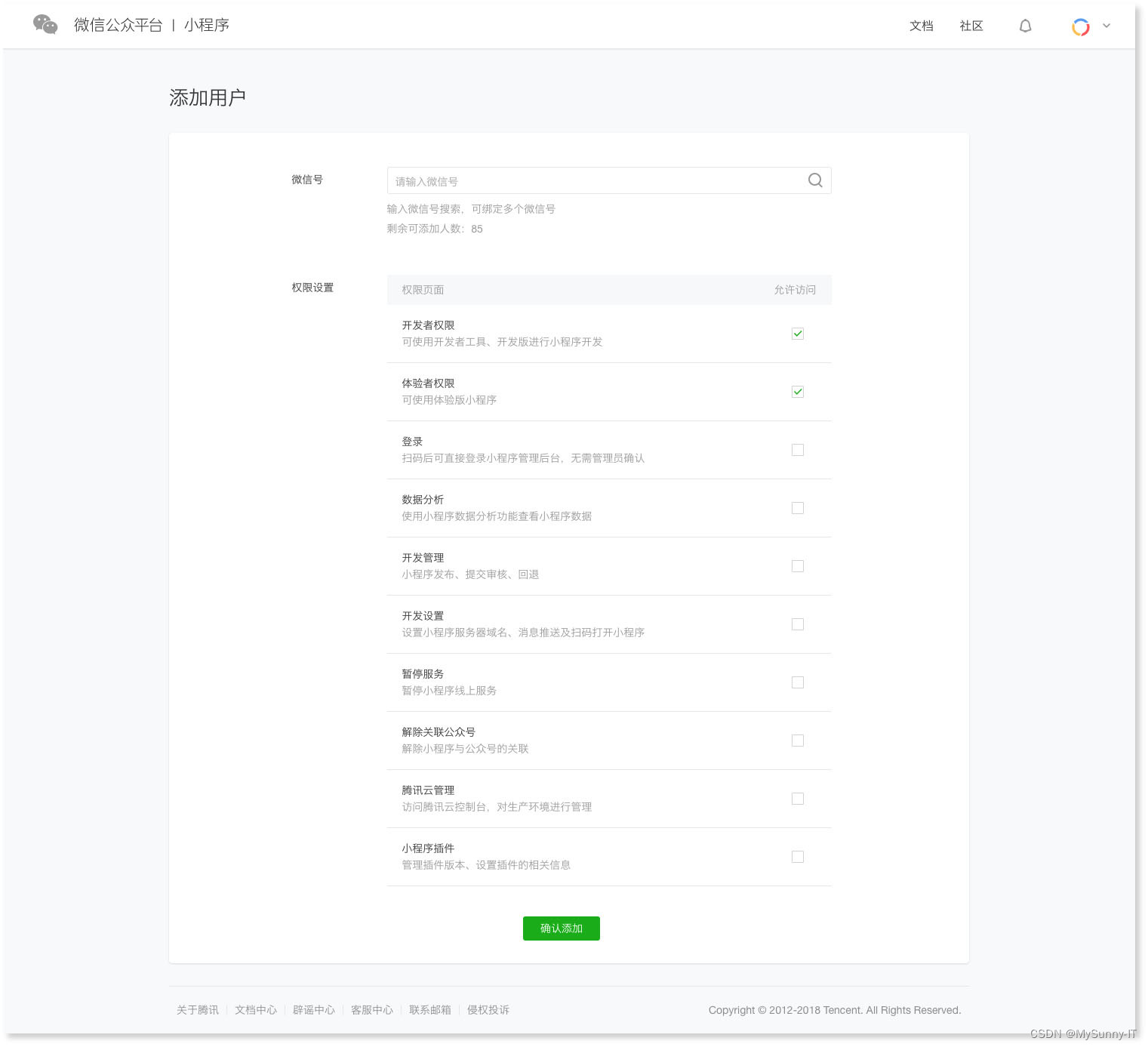Click the hint 输入微信号搜索,可绑定多个微信号

471,209
